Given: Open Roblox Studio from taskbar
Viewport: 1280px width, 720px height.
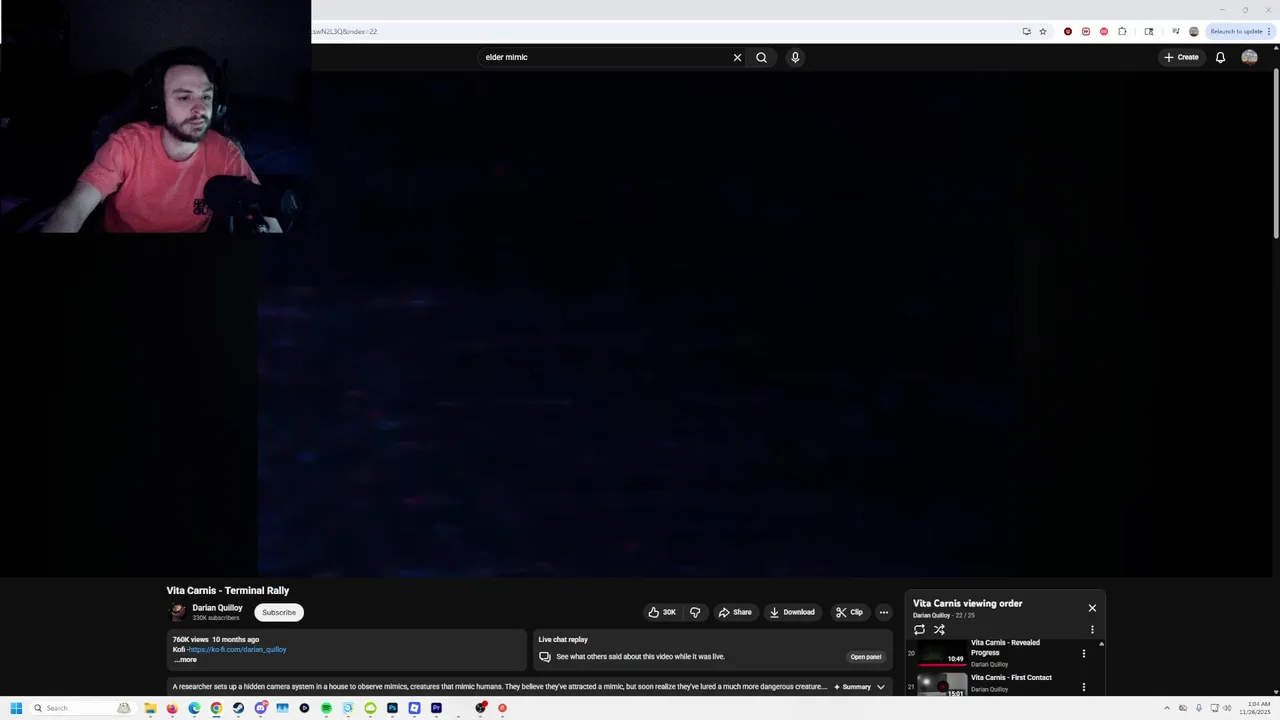Looking at the screenshot, I should (414, 708).
